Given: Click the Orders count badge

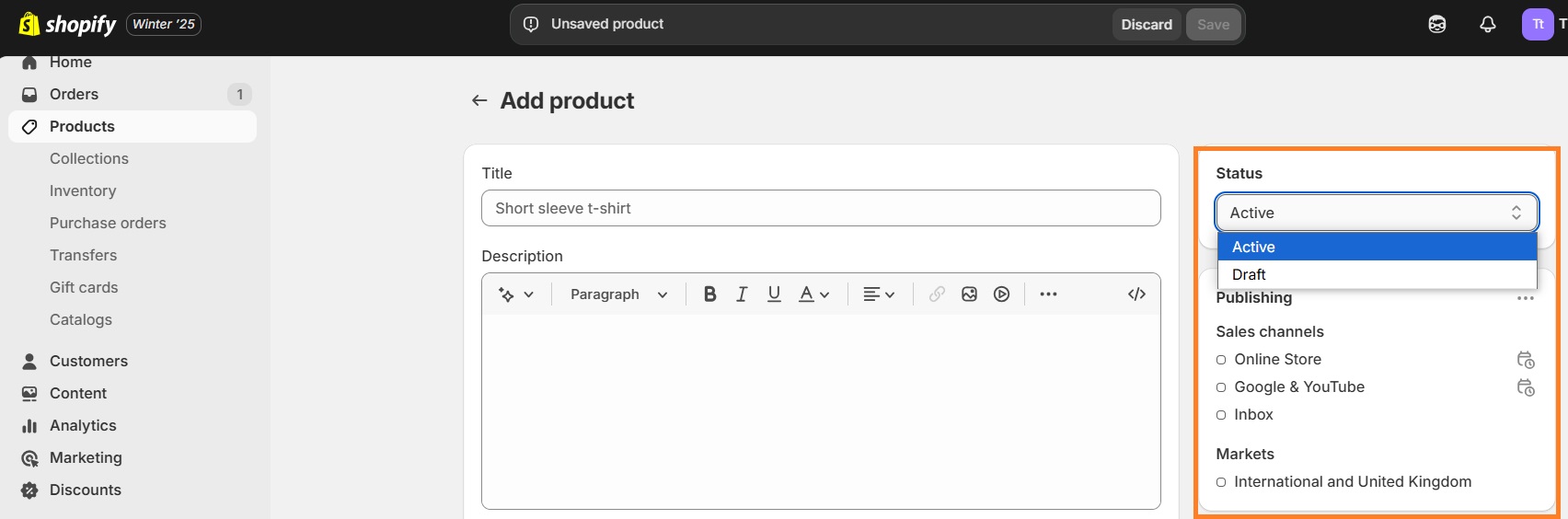Looking at the screenshot, I should (239, 94).
